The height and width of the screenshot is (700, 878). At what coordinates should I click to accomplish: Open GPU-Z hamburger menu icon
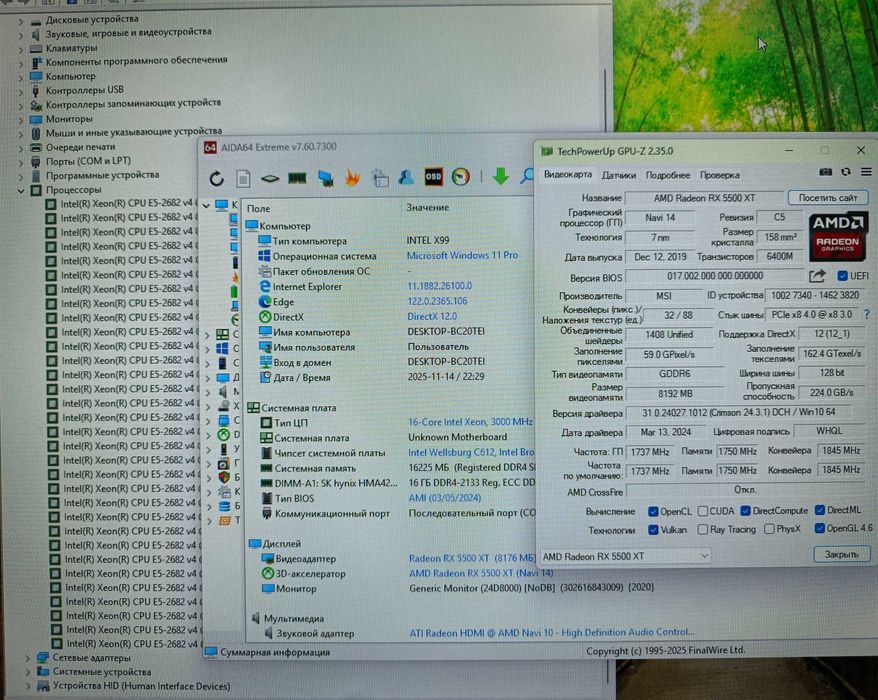pos(866,172)
